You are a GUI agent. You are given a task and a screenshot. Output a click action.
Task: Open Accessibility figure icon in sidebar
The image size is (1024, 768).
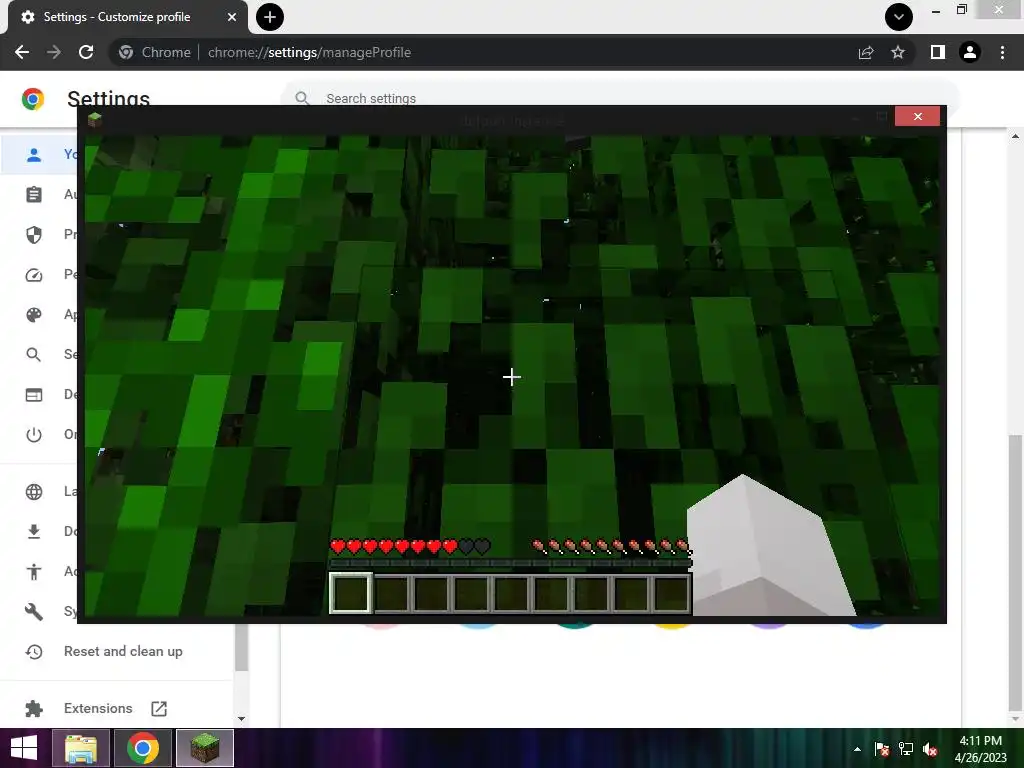(34, 571)
